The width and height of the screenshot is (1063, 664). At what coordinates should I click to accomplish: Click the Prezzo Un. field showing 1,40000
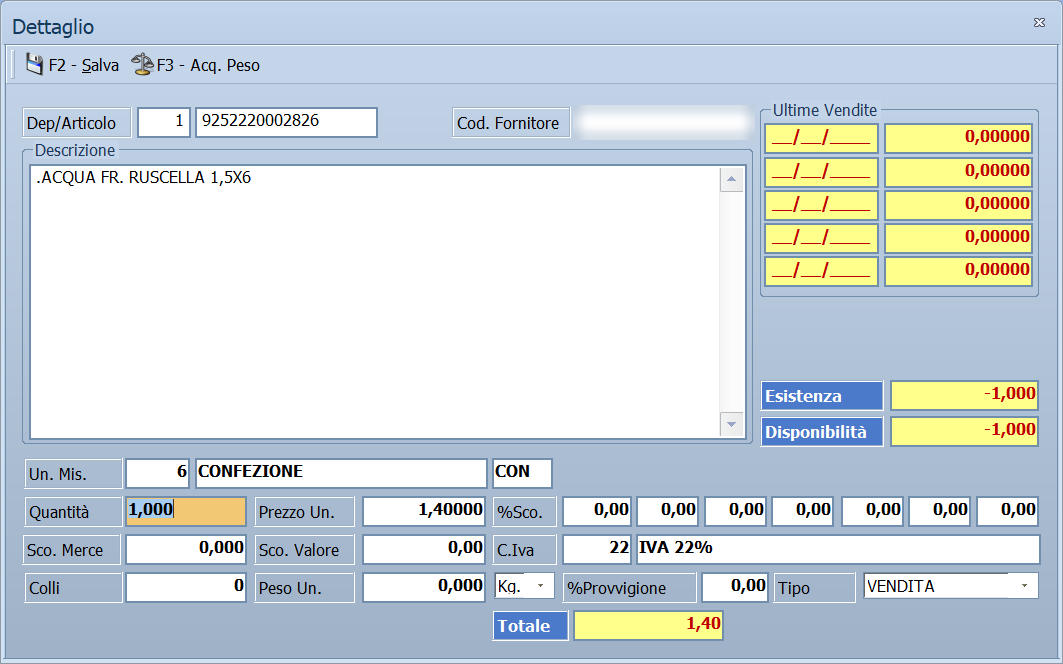(424, 511)
